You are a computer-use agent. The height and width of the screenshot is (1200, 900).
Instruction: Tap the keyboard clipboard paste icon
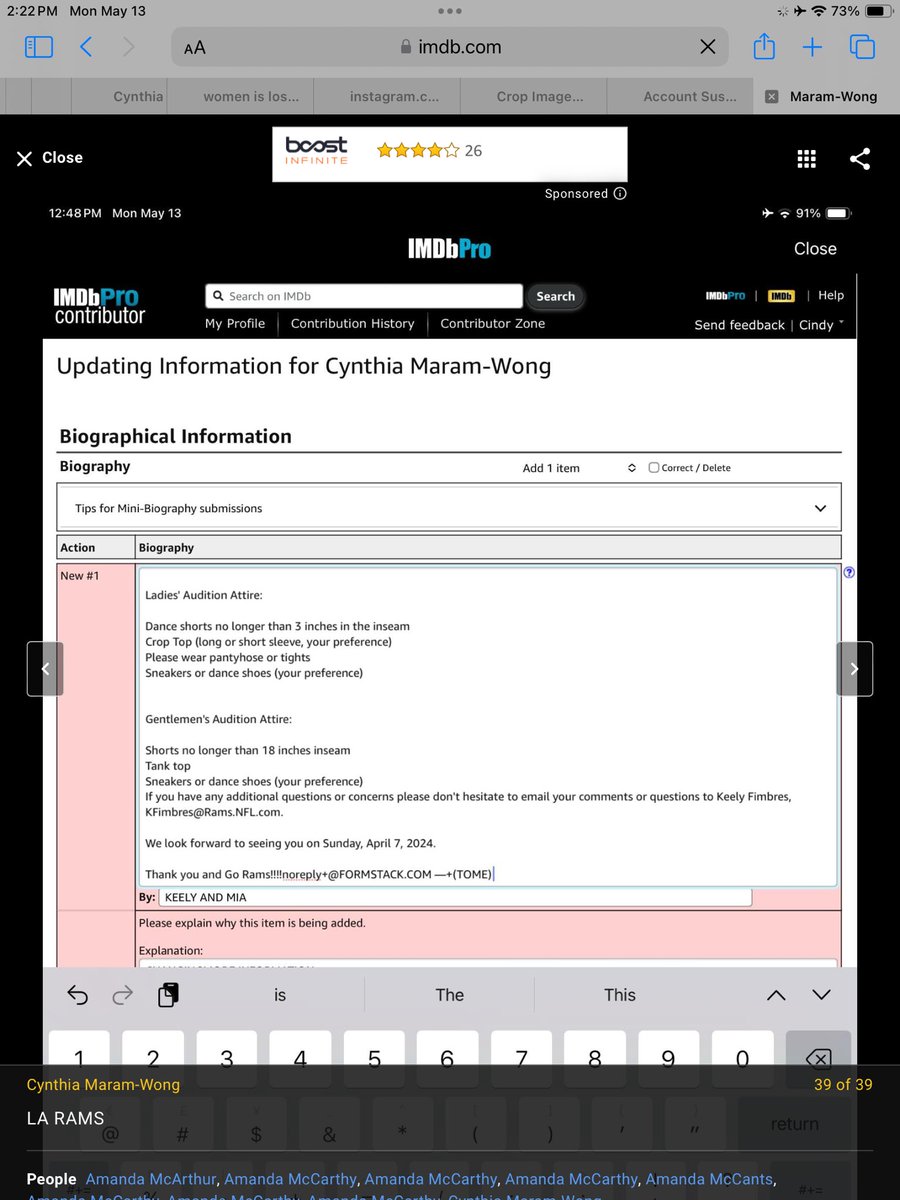click(x=169, y=995)
